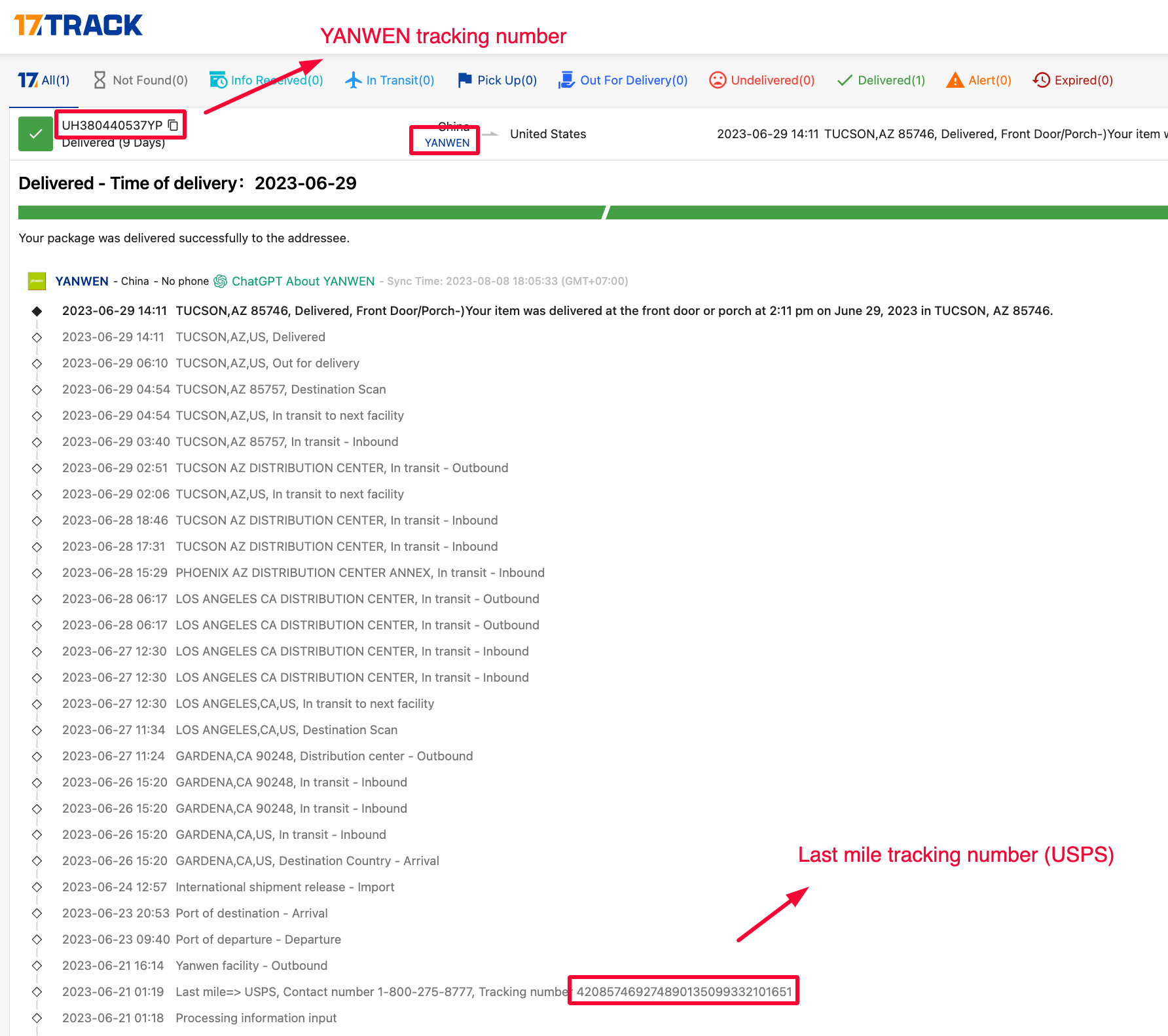Click USPS tracking number 420857469274890135099332101651
Screen dimensions: 1168x1036
pyautogui.click(x=684, y=991)
